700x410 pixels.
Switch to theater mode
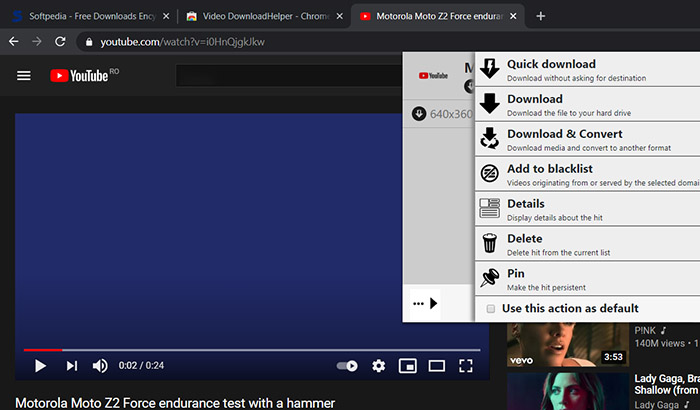437,366
